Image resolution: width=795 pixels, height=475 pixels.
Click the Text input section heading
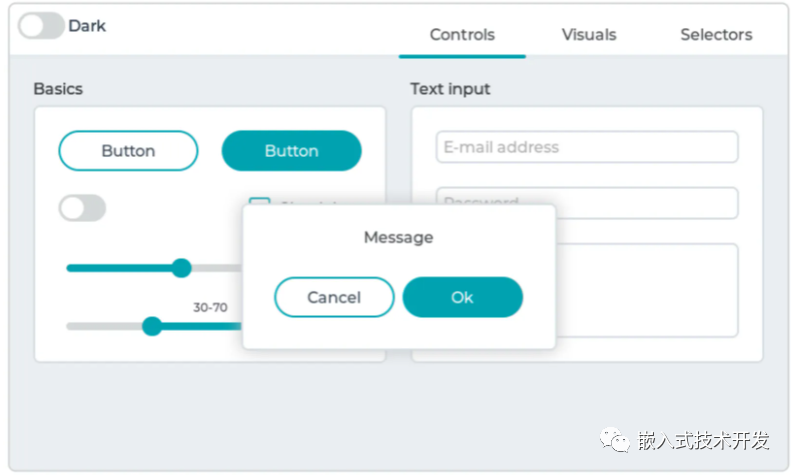click(x=450, y=89)
